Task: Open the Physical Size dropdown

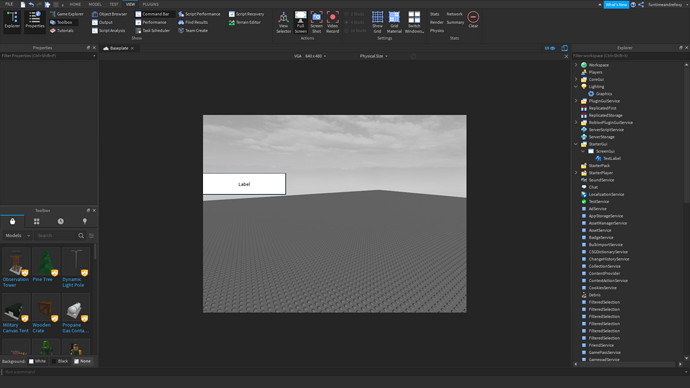Action: coord(374,56)
